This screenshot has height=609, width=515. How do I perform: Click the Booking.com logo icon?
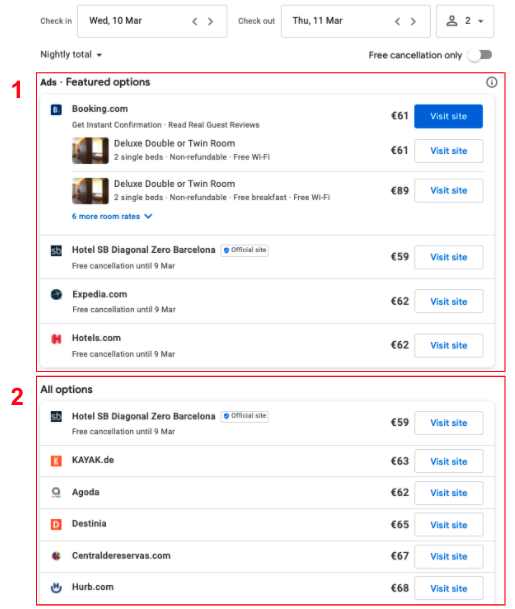point(56,110)
